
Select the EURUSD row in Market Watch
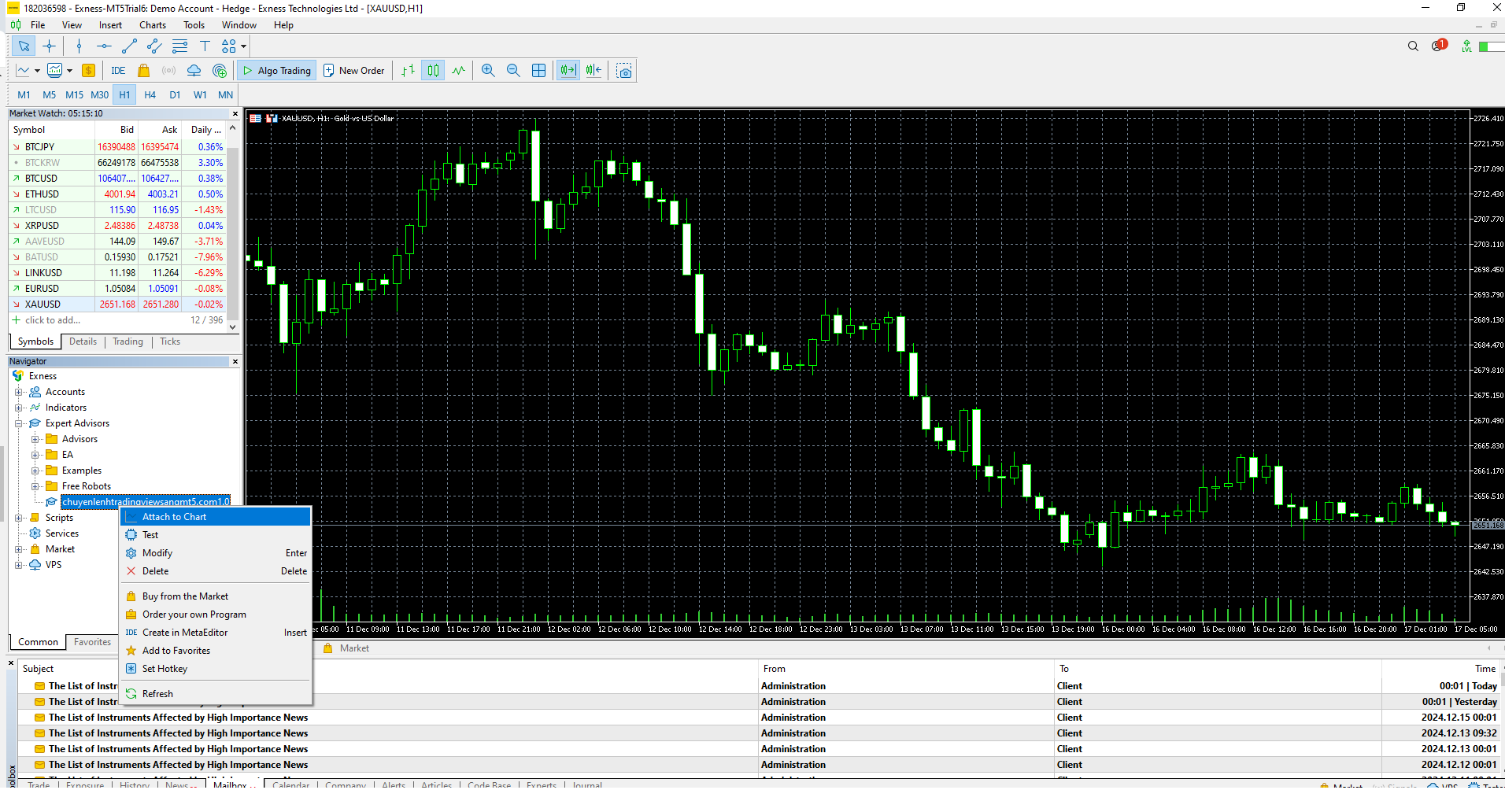click(x=43, y=289)
